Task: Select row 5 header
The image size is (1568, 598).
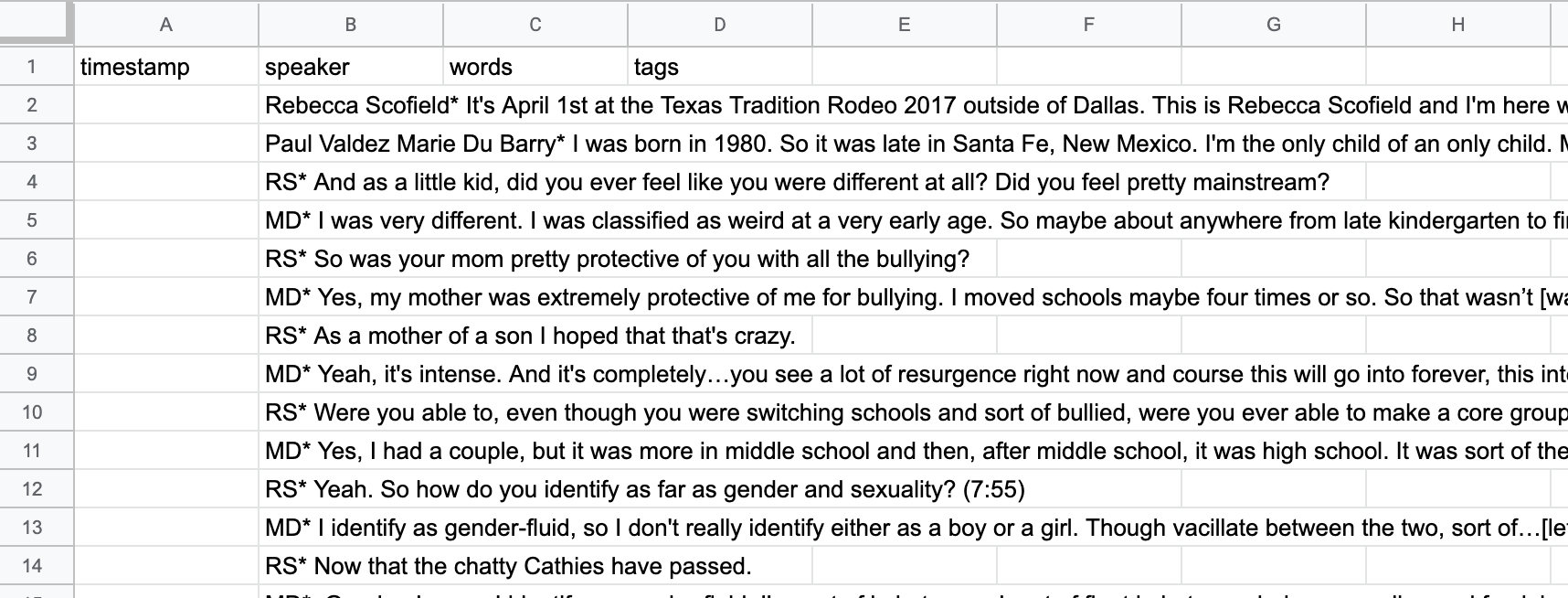Action: click(x=37, y=220)
